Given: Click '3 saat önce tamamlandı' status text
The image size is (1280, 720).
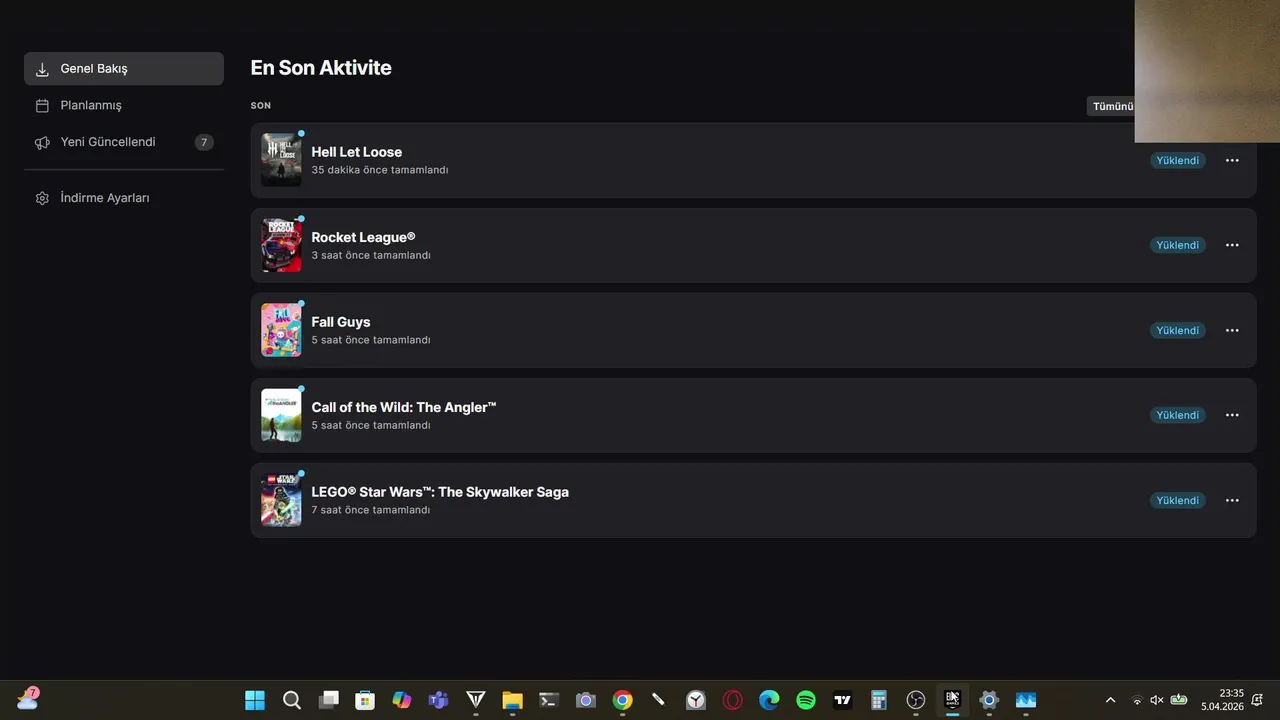Looking at the screenshot, I should click(371, 255).
